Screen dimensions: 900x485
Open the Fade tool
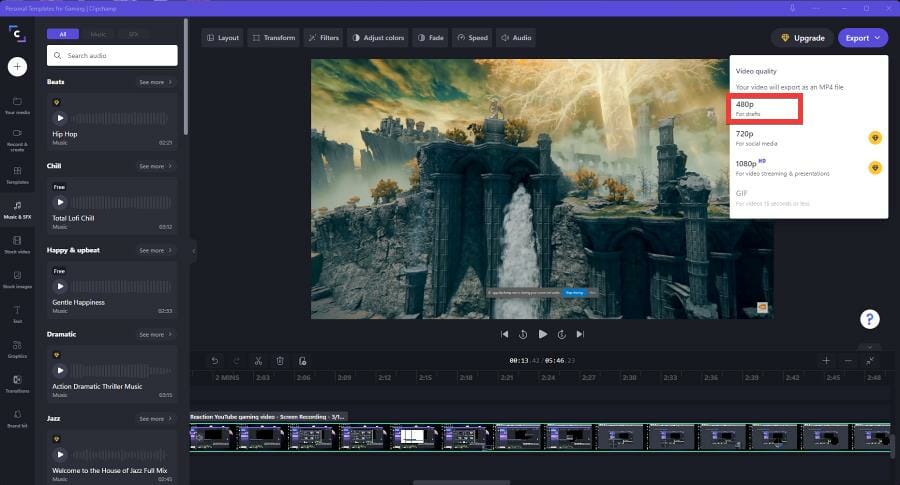pos(430,38)
